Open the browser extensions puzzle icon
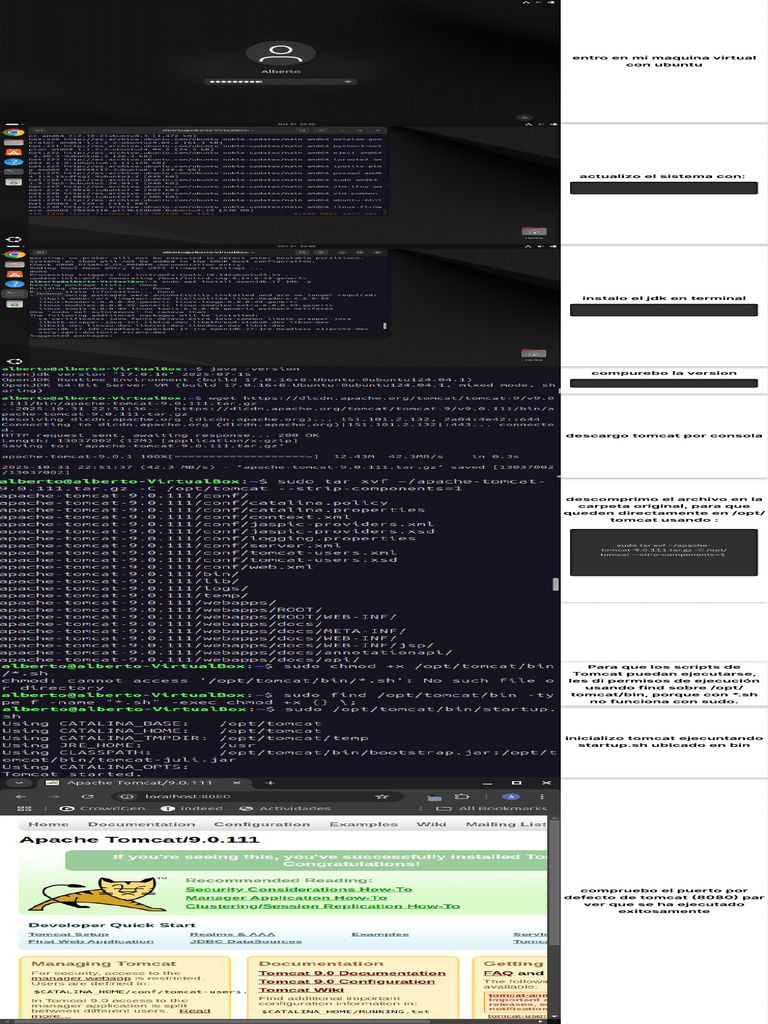The image size is (768, 1024). (462, 797)
